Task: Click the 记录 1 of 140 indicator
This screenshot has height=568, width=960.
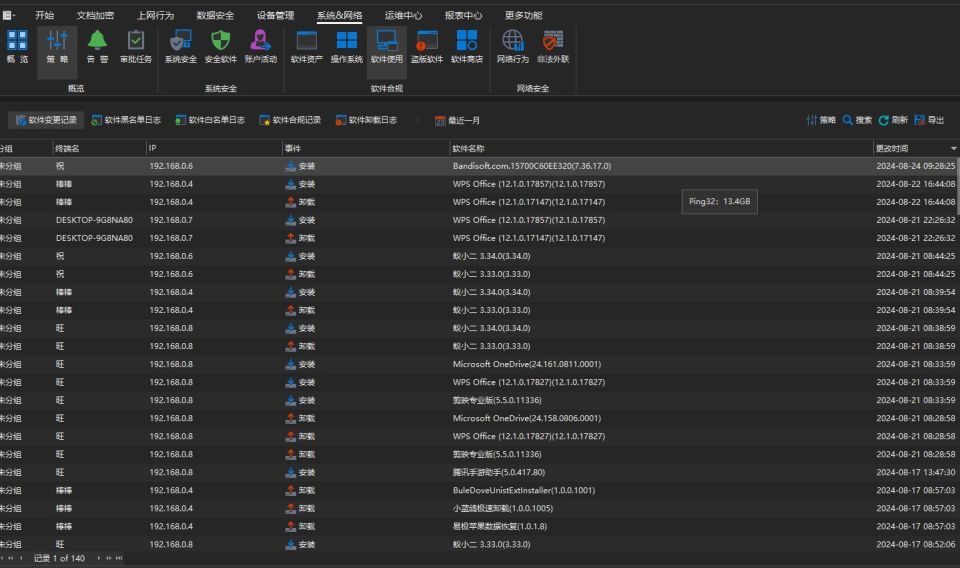Action: point(59,558)
